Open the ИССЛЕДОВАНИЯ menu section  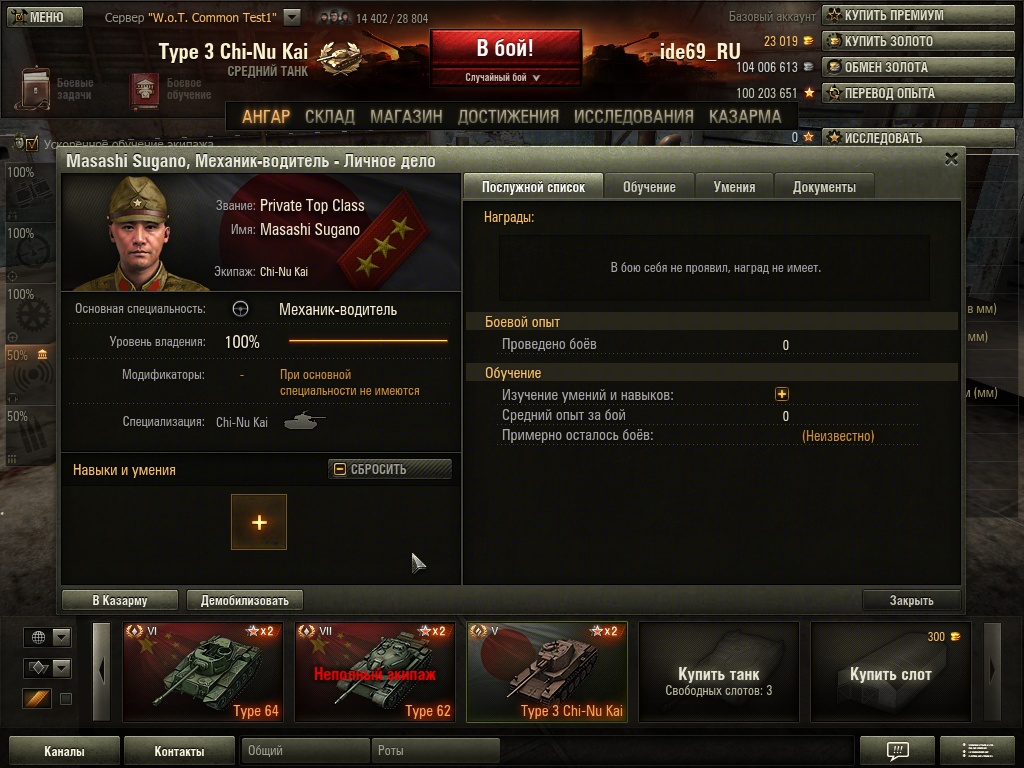coord(633,116)
